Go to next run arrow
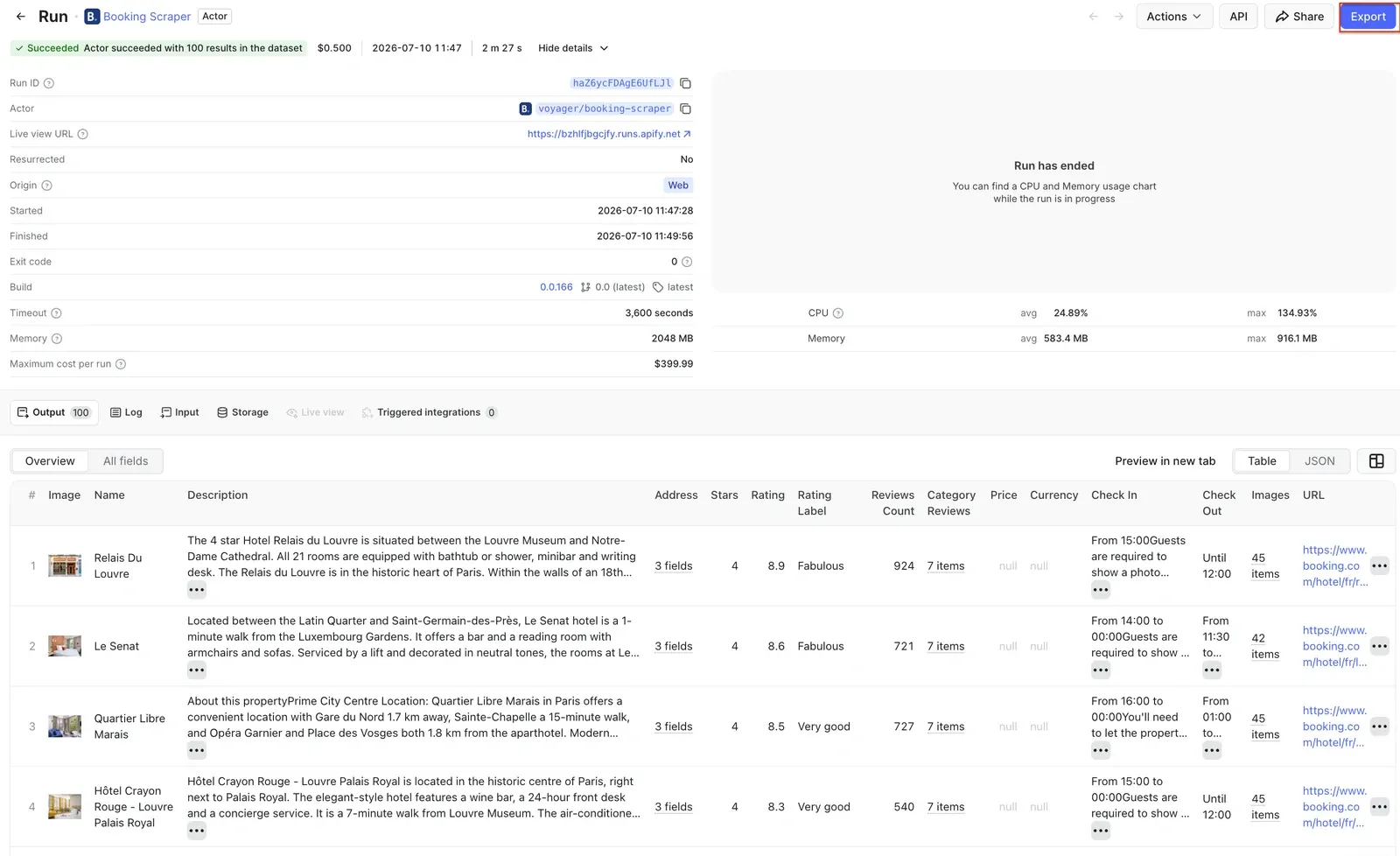1400x856 pixels. 1118,17
